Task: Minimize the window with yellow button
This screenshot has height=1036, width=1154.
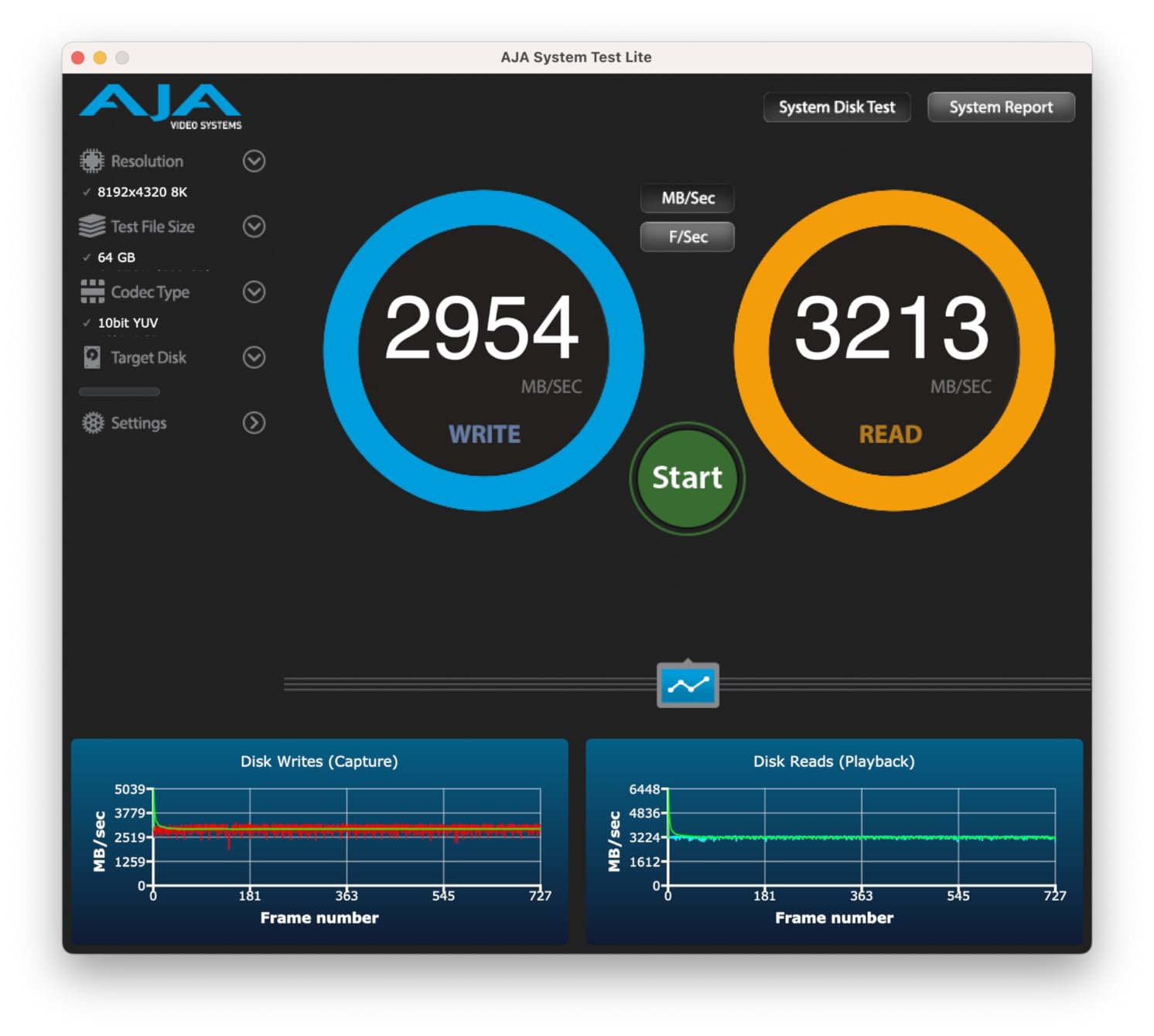Action: pyautogui.click(x=100, y=58)
